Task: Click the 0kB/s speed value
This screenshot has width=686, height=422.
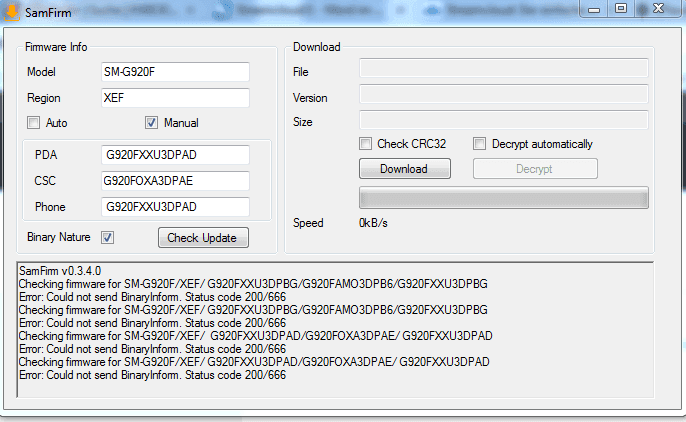Action: 373,223
